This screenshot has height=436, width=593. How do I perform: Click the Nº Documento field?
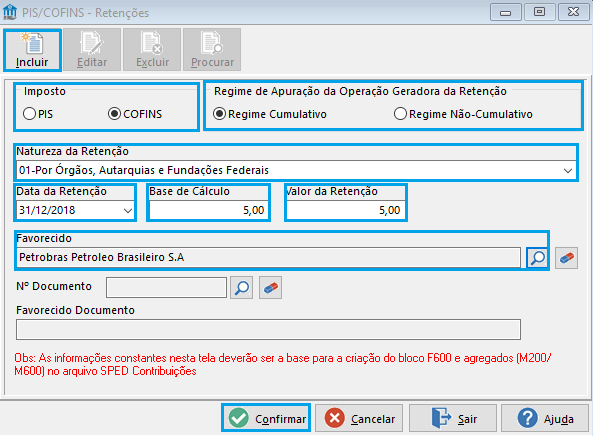(x=166, y=287)
